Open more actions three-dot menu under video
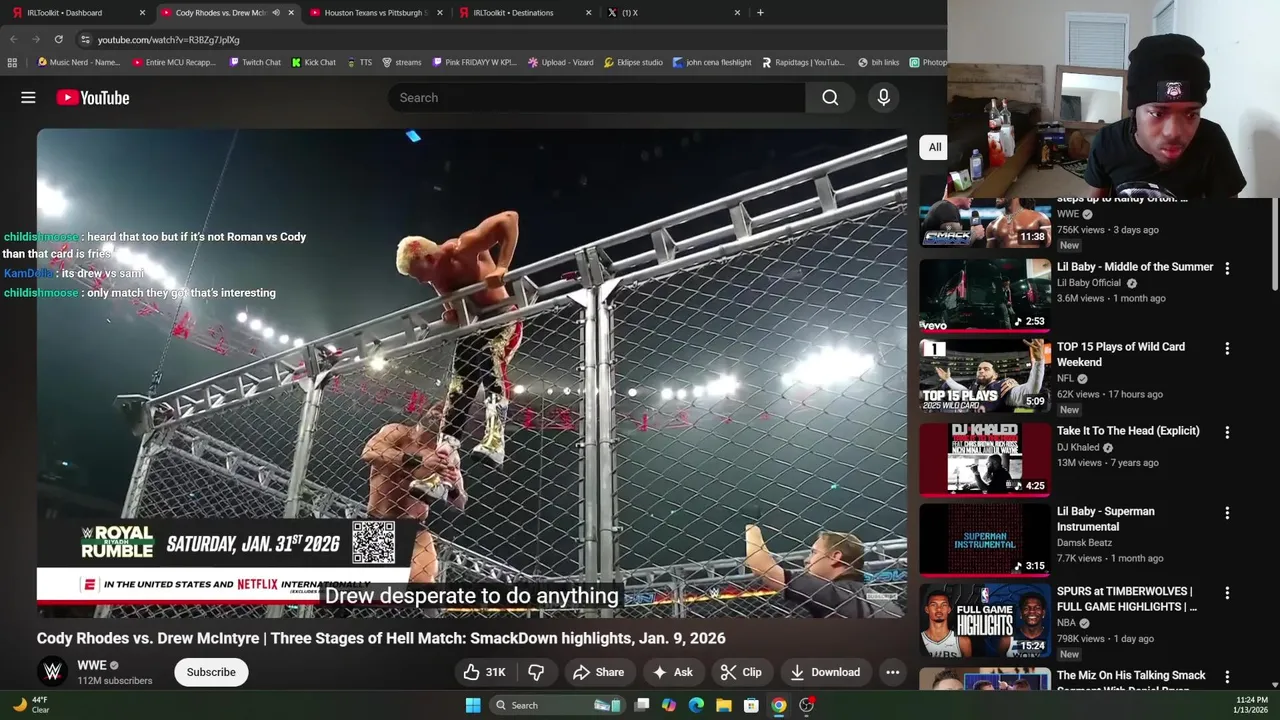 893,672
